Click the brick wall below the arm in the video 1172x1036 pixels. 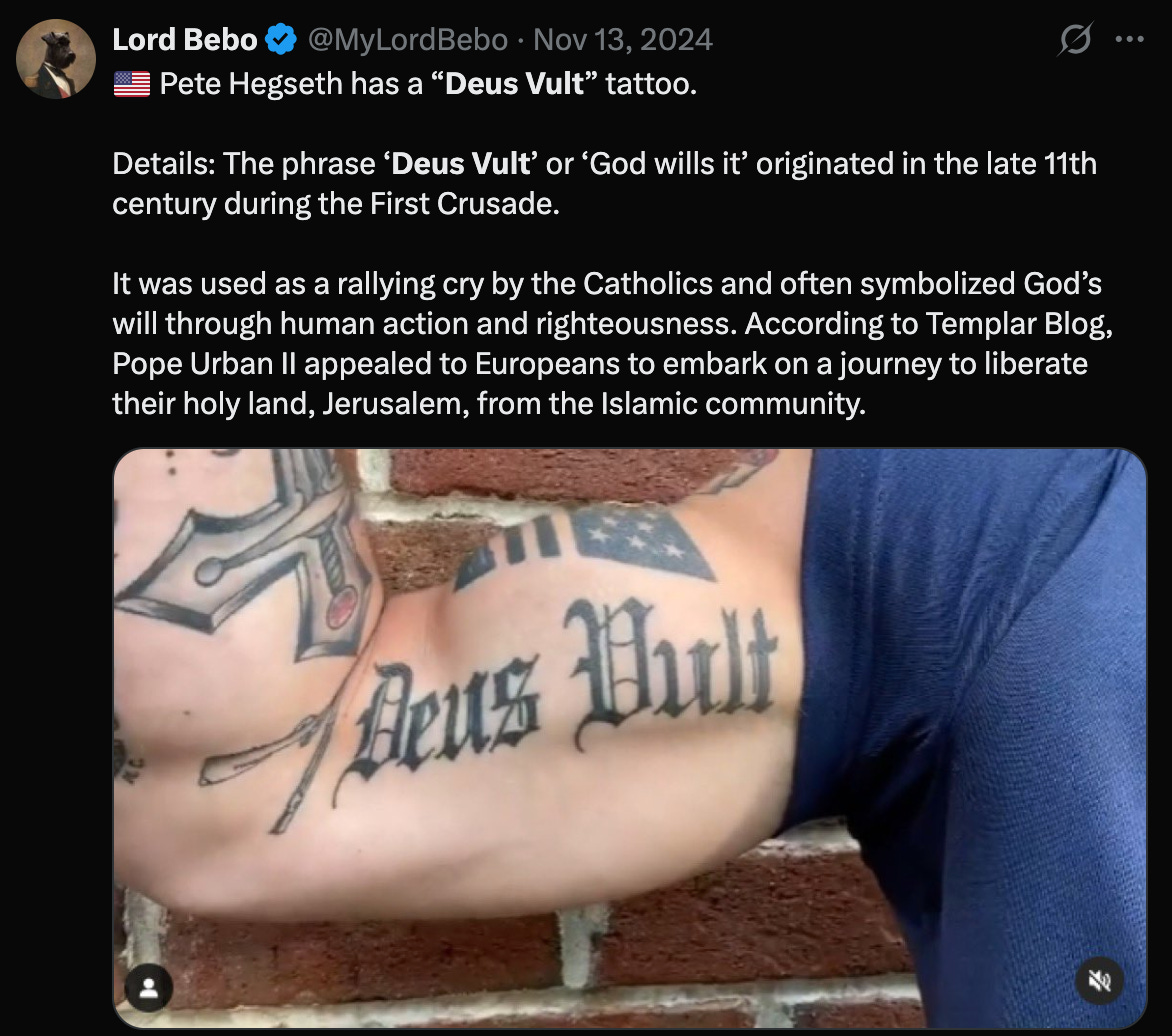coord(523,964)
